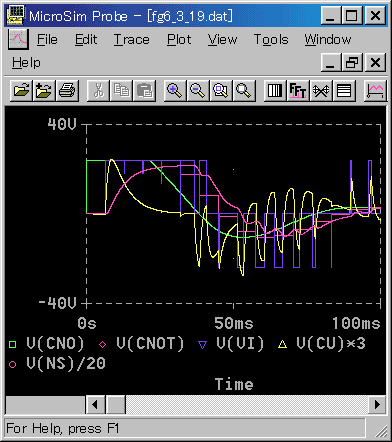Image resolution: width=392 pixels, height=442 pixels.
Task: Open the Trace menu
Action: click(131, 40)
